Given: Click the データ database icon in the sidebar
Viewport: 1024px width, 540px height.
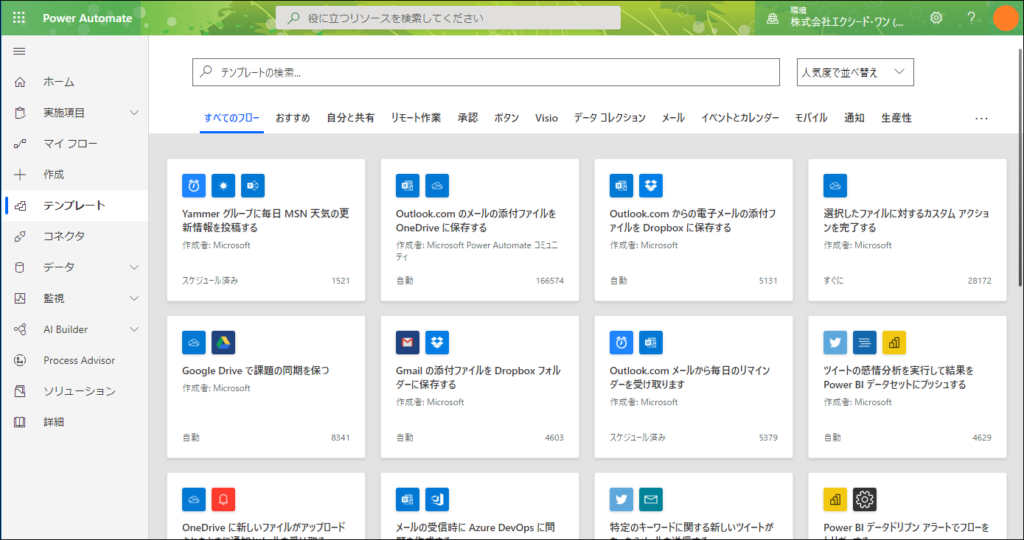Looking at the screenshot, I should point(20,267).
